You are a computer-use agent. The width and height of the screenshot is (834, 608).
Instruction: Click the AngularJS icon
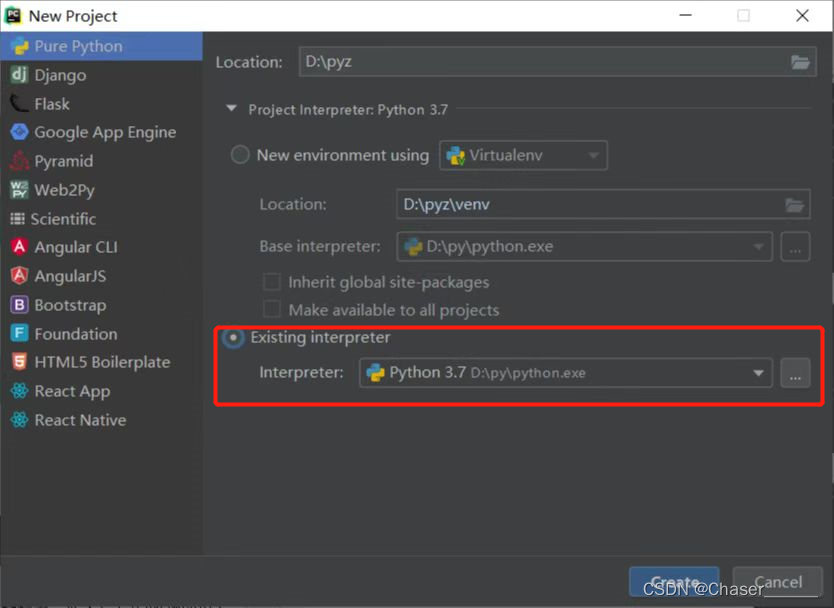pos(19,276)
